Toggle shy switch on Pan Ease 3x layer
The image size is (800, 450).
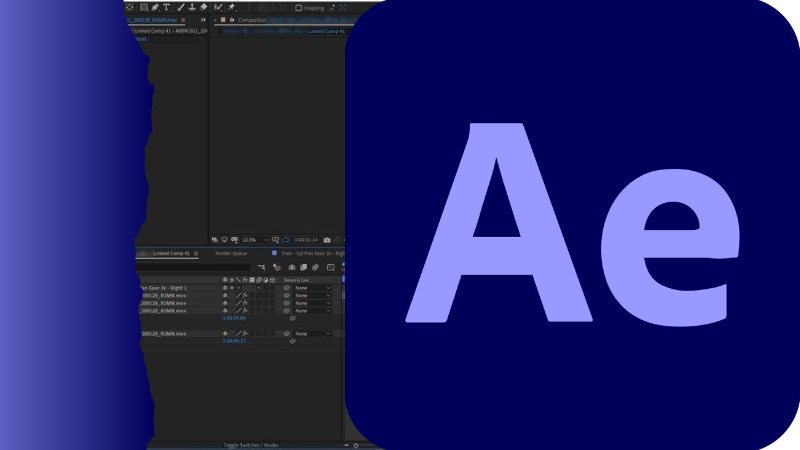225,288
